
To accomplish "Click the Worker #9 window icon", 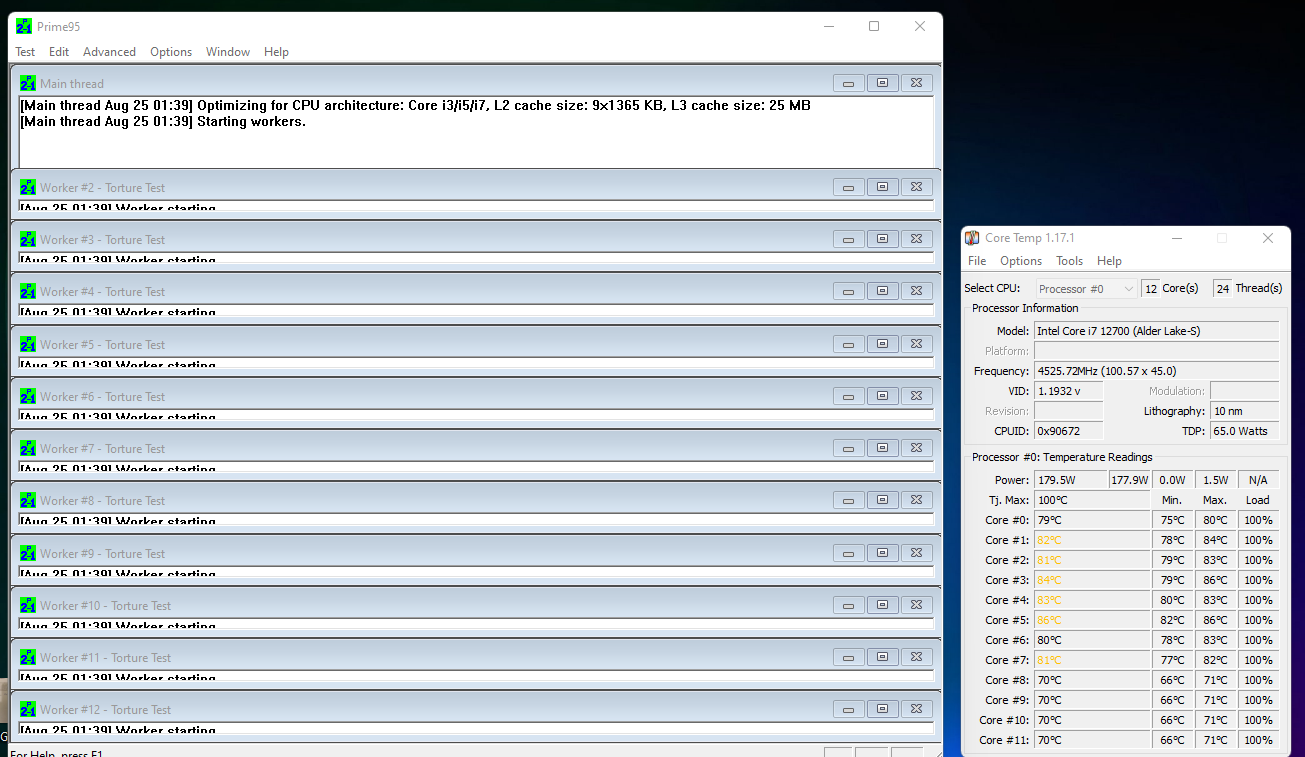I will coord(28,554).
